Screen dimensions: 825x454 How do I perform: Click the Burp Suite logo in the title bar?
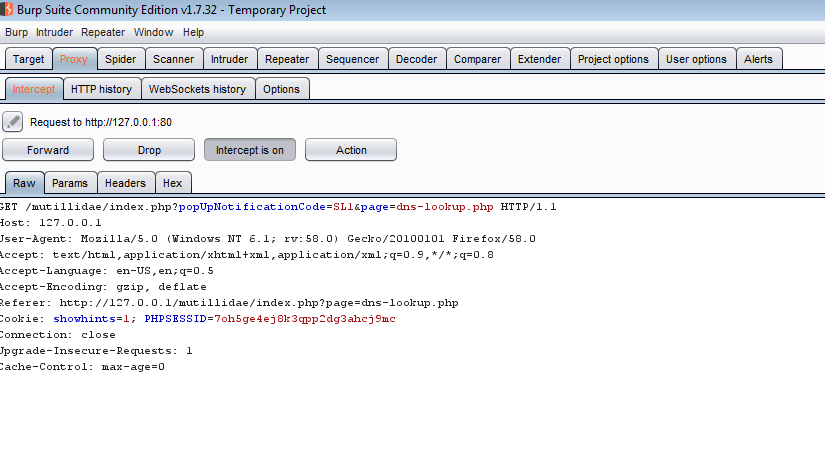point(6,9)
